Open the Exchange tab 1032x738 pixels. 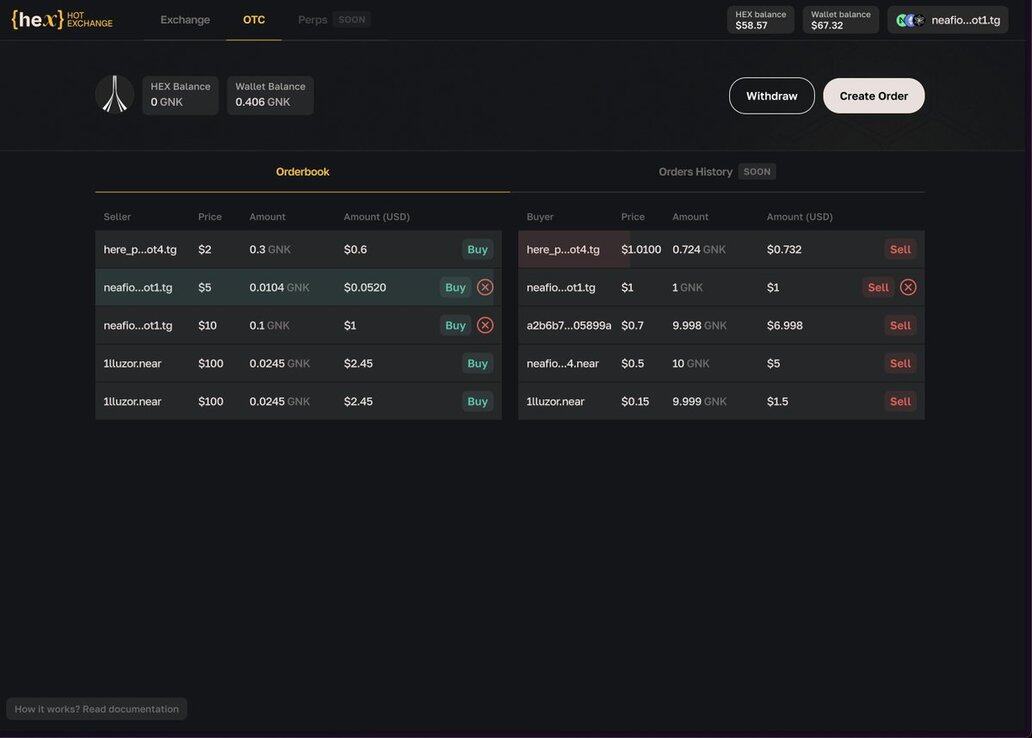(x=185, y=20)
